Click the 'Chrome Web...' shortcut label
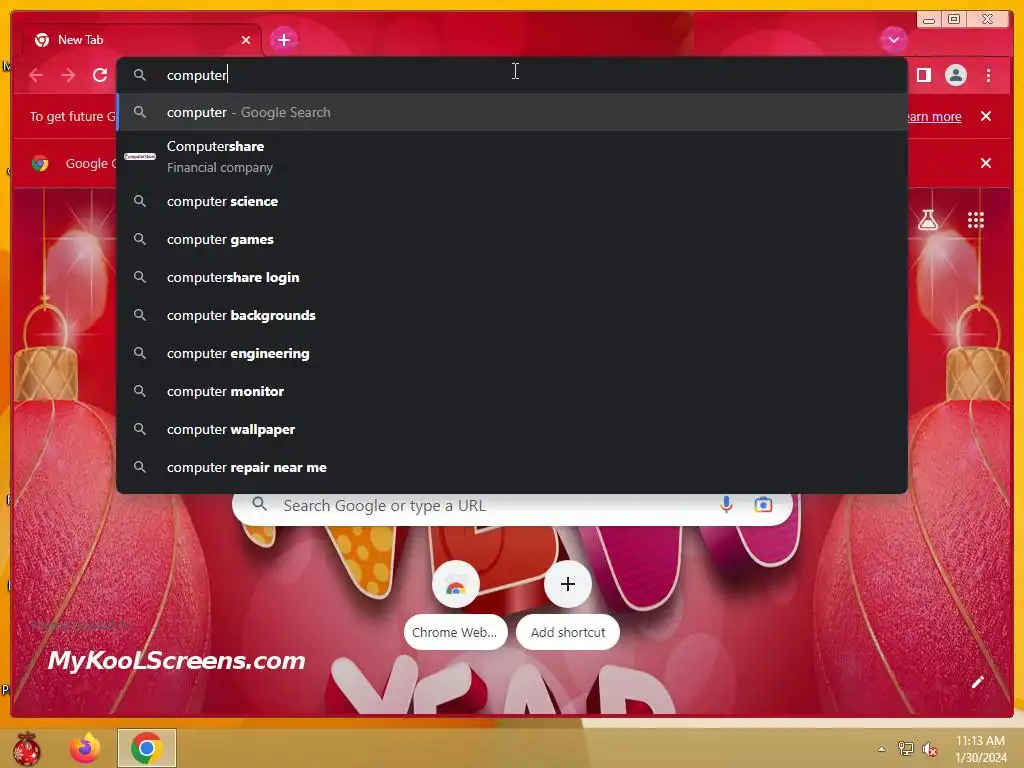 pos(455,632)
